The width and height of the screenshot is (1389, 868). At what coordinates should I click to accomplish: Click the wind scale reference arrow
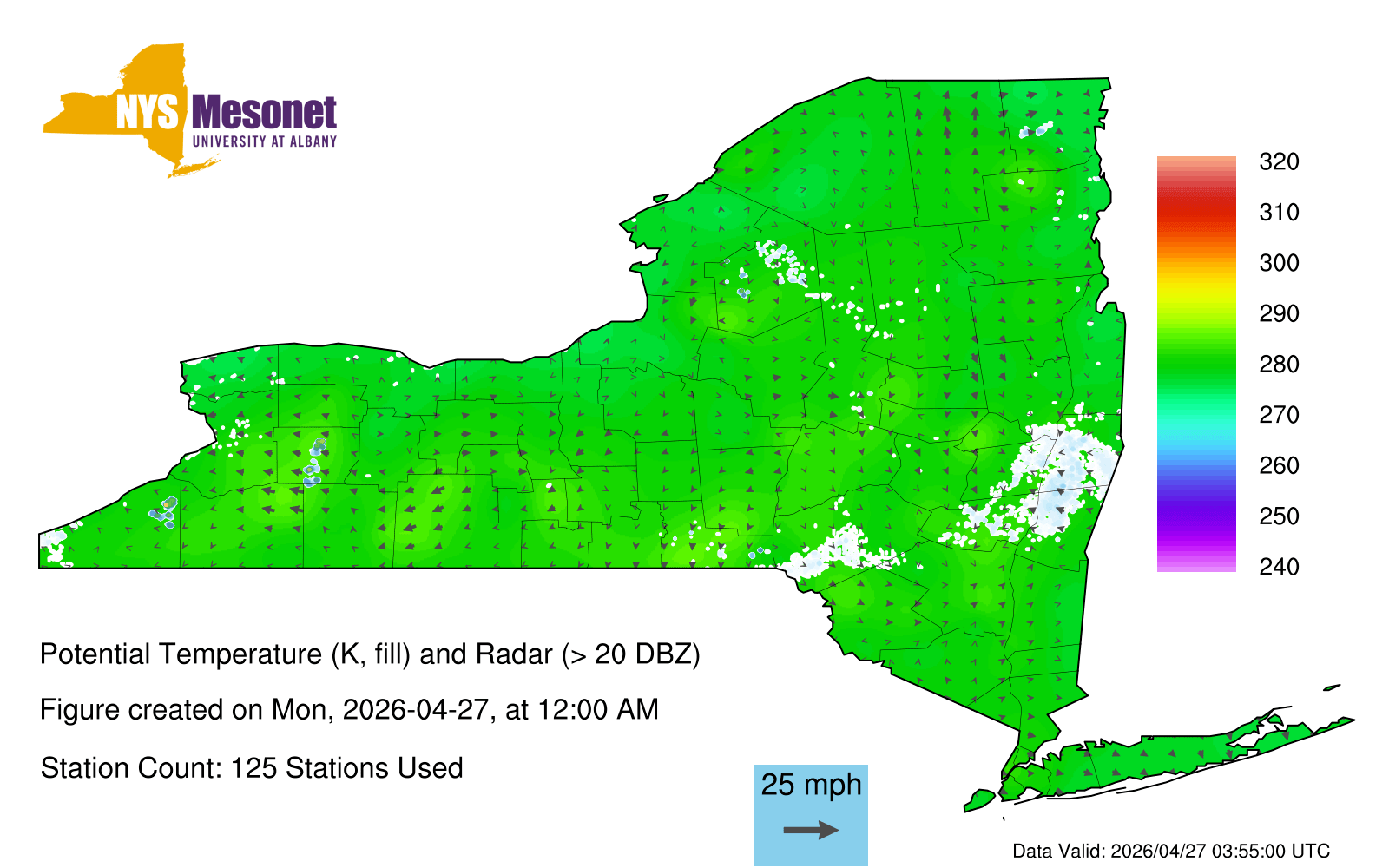(x=811, y=831)
